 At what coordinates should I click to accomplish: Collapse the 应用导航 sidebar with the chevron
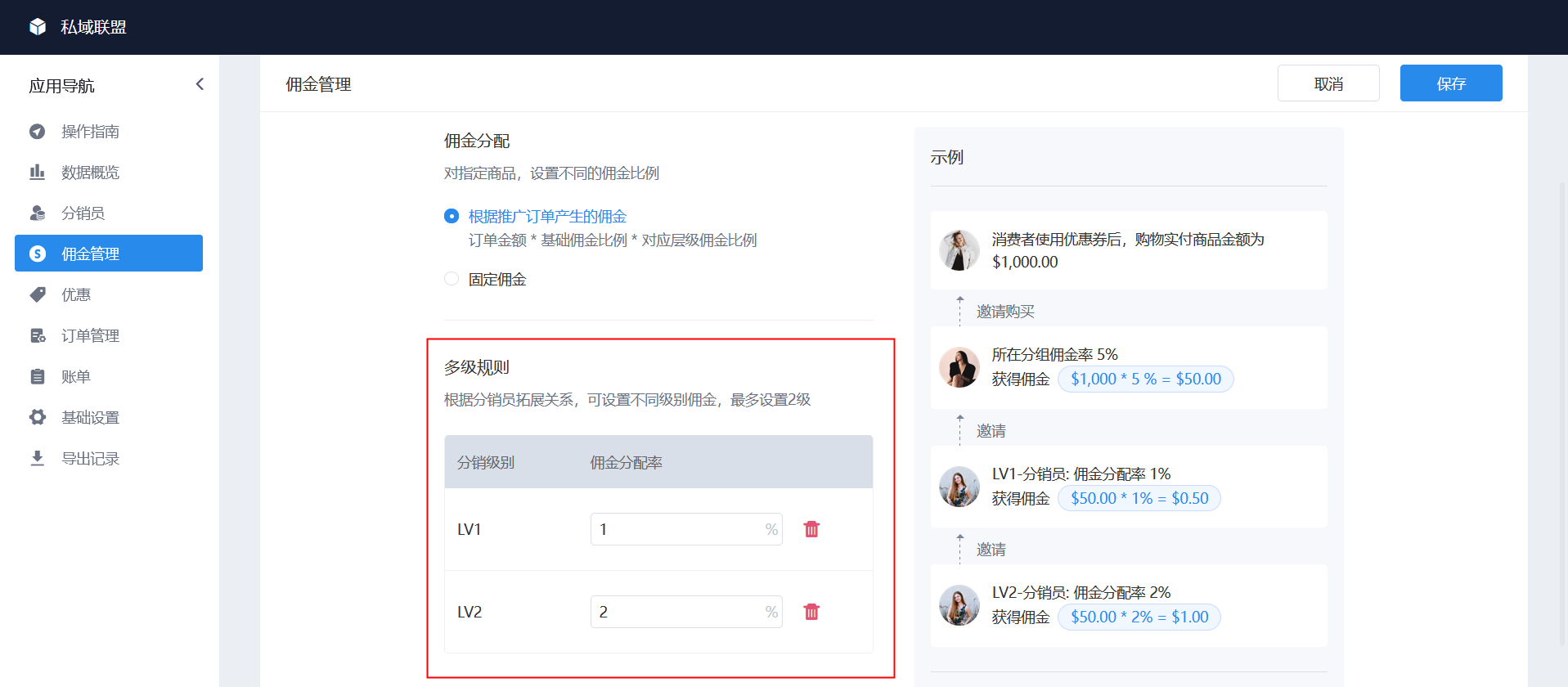[x=200, y=84]
